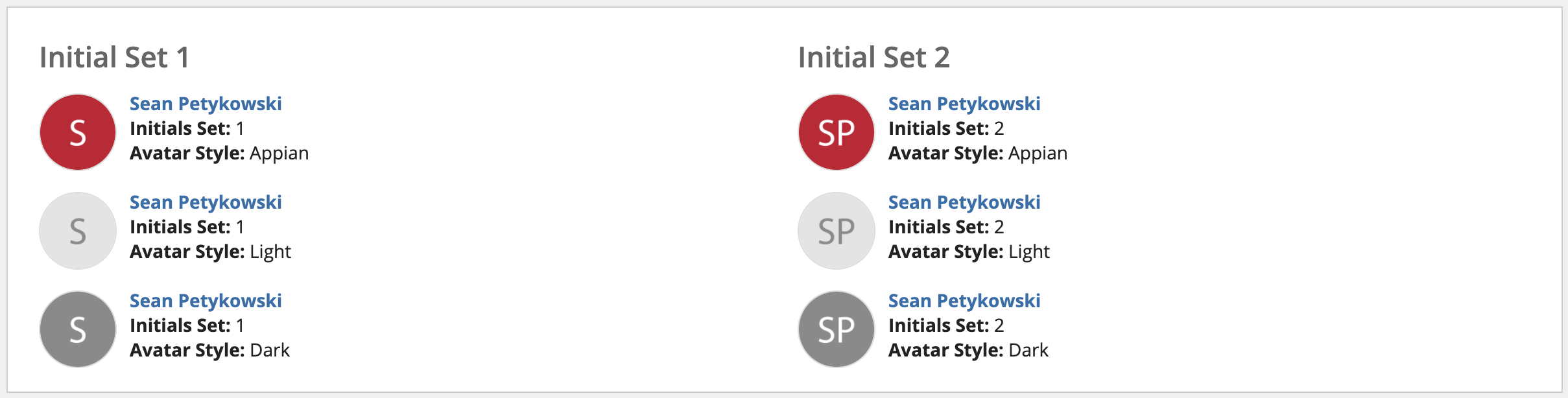Image resolution: width=1568 pixels, height=398 pixels.
Task: Open Sean Petykowski link beside red SP avatar
Action: click(x=964, y=104)
